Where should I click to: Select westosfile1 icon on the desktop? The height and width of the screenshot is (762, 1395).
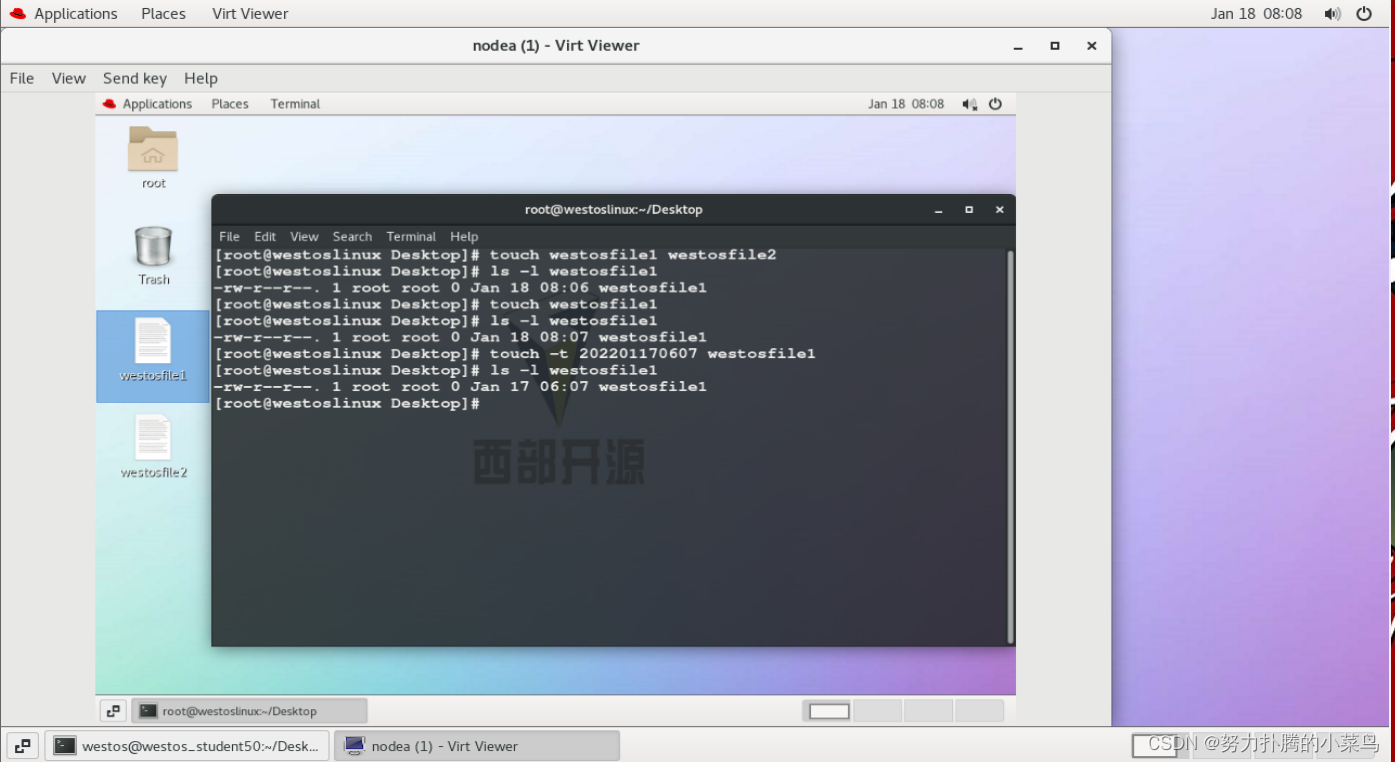click(153, 341)
